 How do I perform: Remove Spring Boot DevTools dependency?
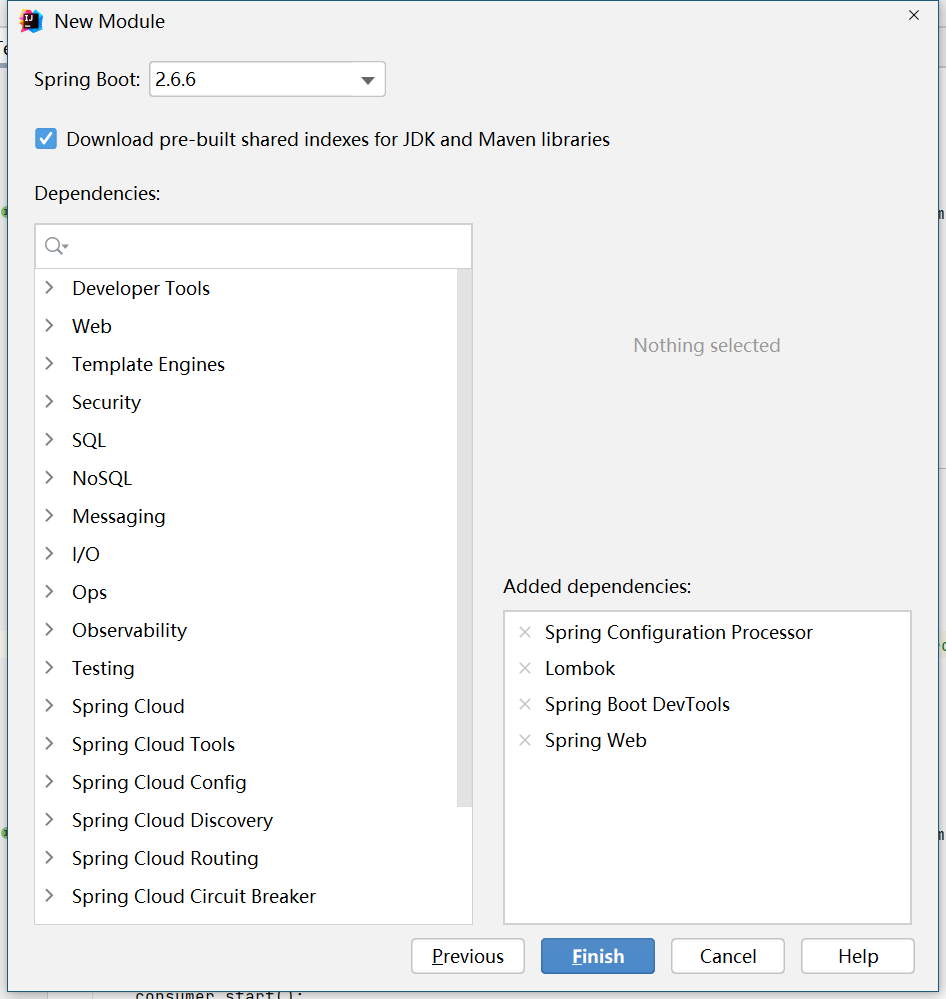pos(525,704)
